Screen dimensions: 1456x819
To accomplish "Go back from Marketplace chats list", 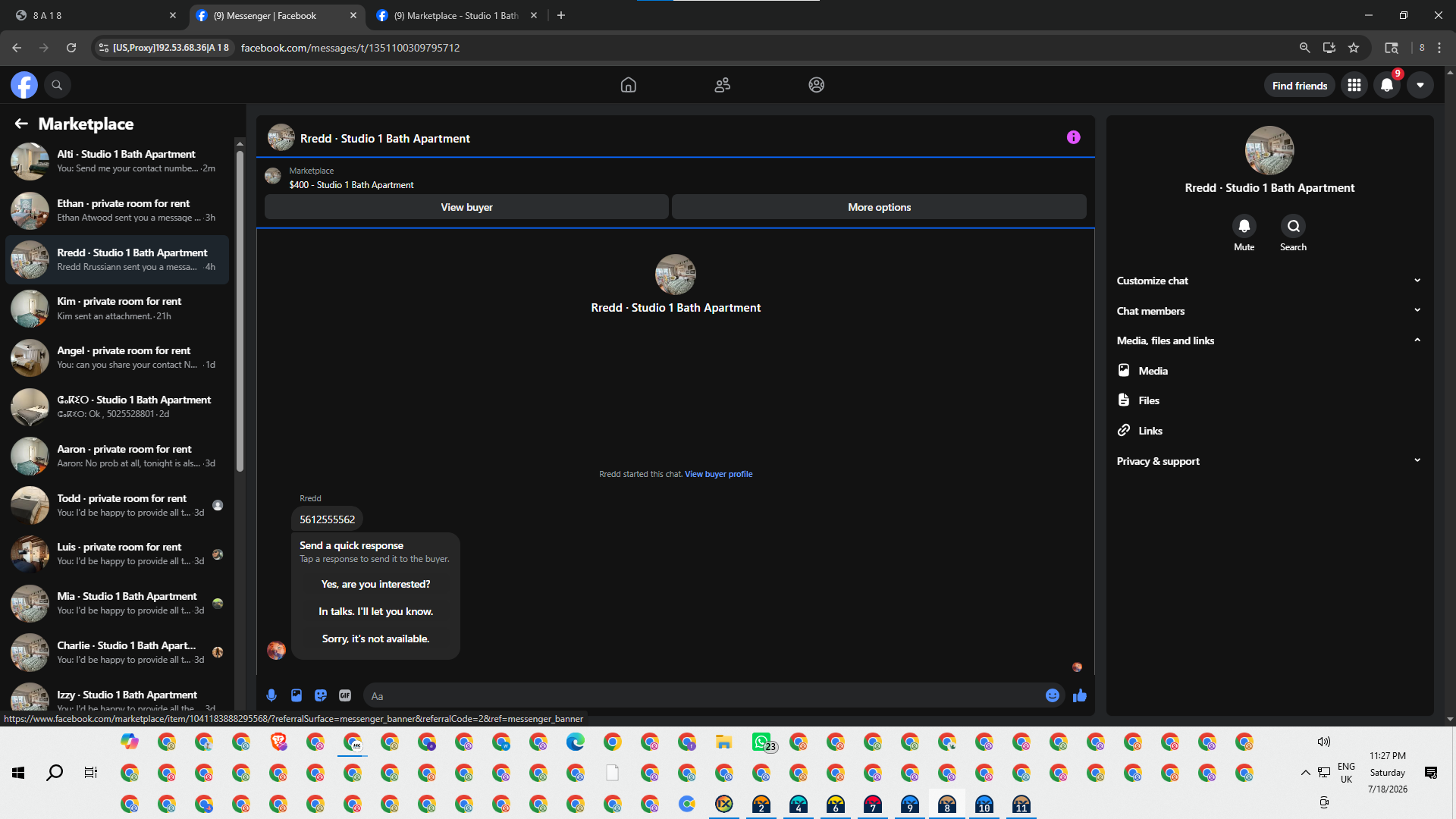I will pyautogui.click(x=21, y=124).
